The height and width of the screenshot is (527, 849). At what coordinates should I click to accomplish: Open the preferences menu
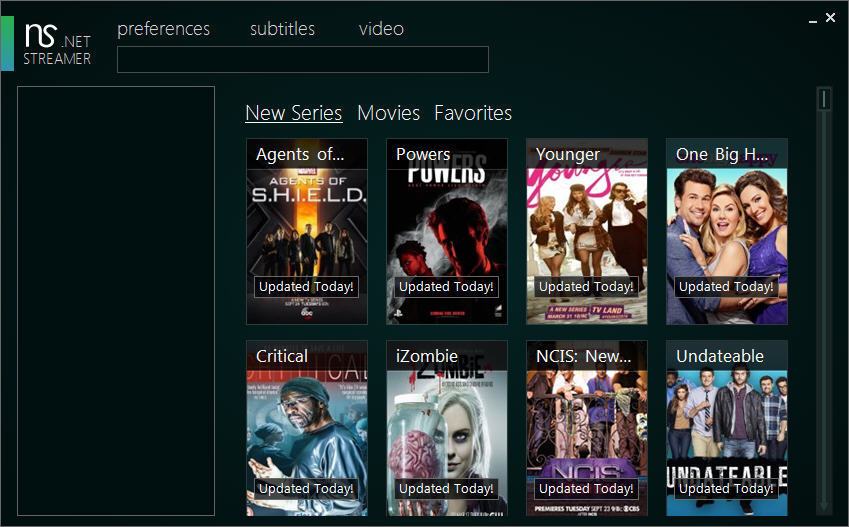[x=164, y=29]
